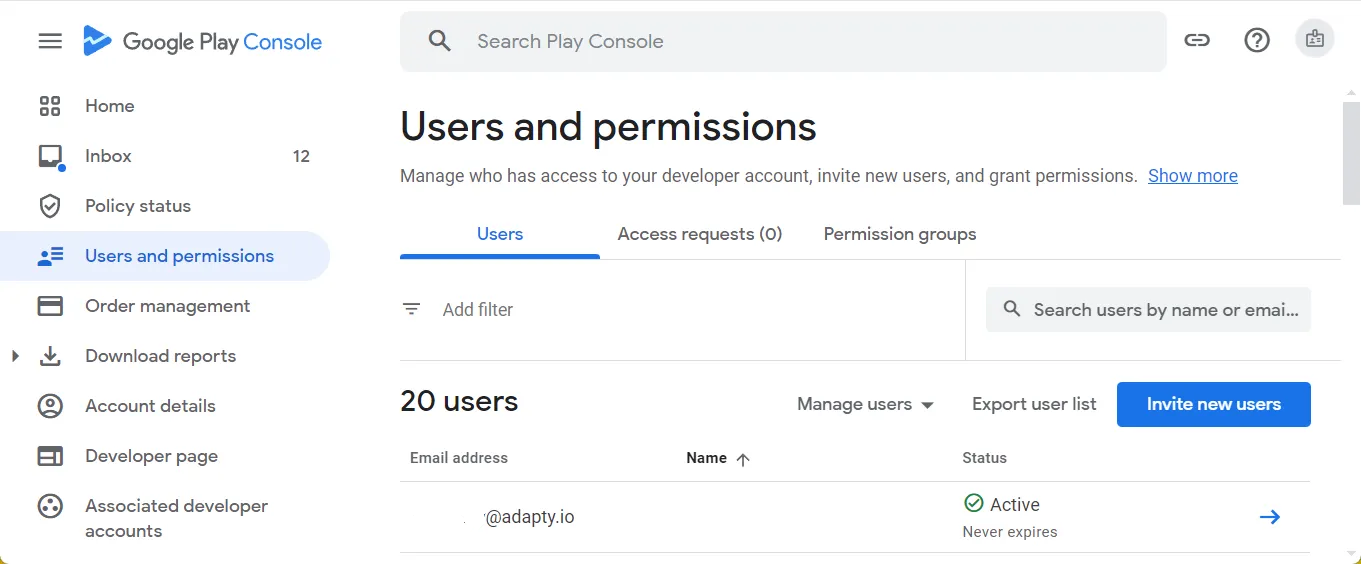
Task: Click the Search Play Console field
Action: pyautogui.click(x=780, y=41)
